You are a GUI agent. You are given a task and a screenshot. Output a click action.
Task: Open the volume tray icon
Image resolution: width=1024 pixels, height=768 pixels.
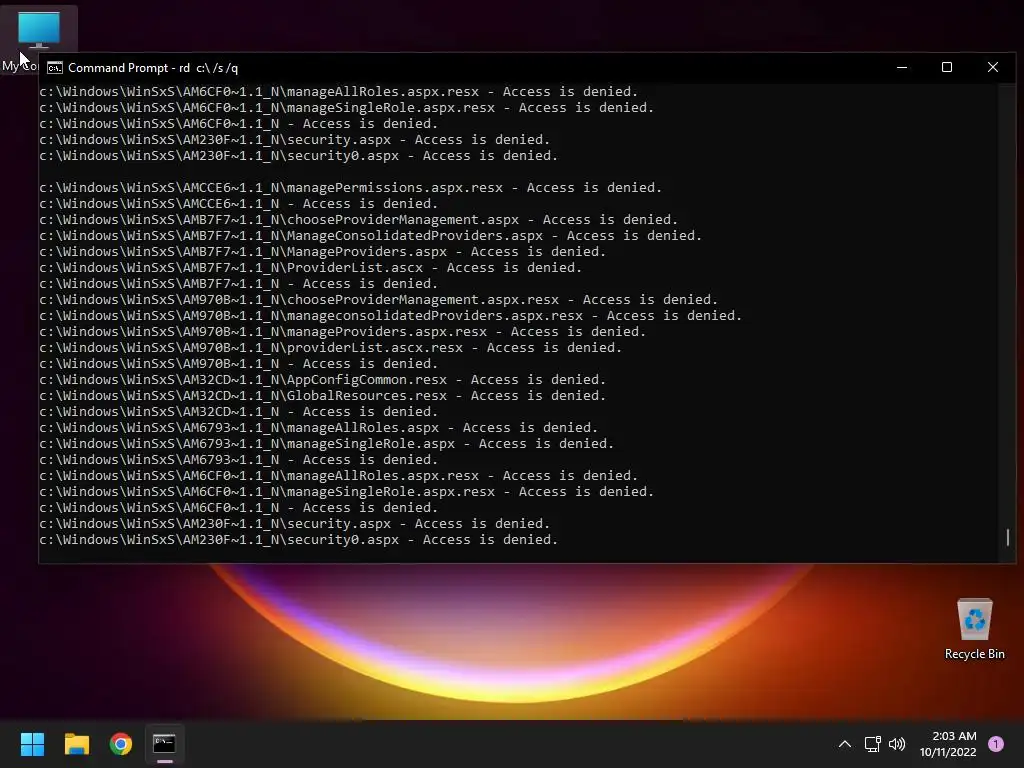[897, 744]
